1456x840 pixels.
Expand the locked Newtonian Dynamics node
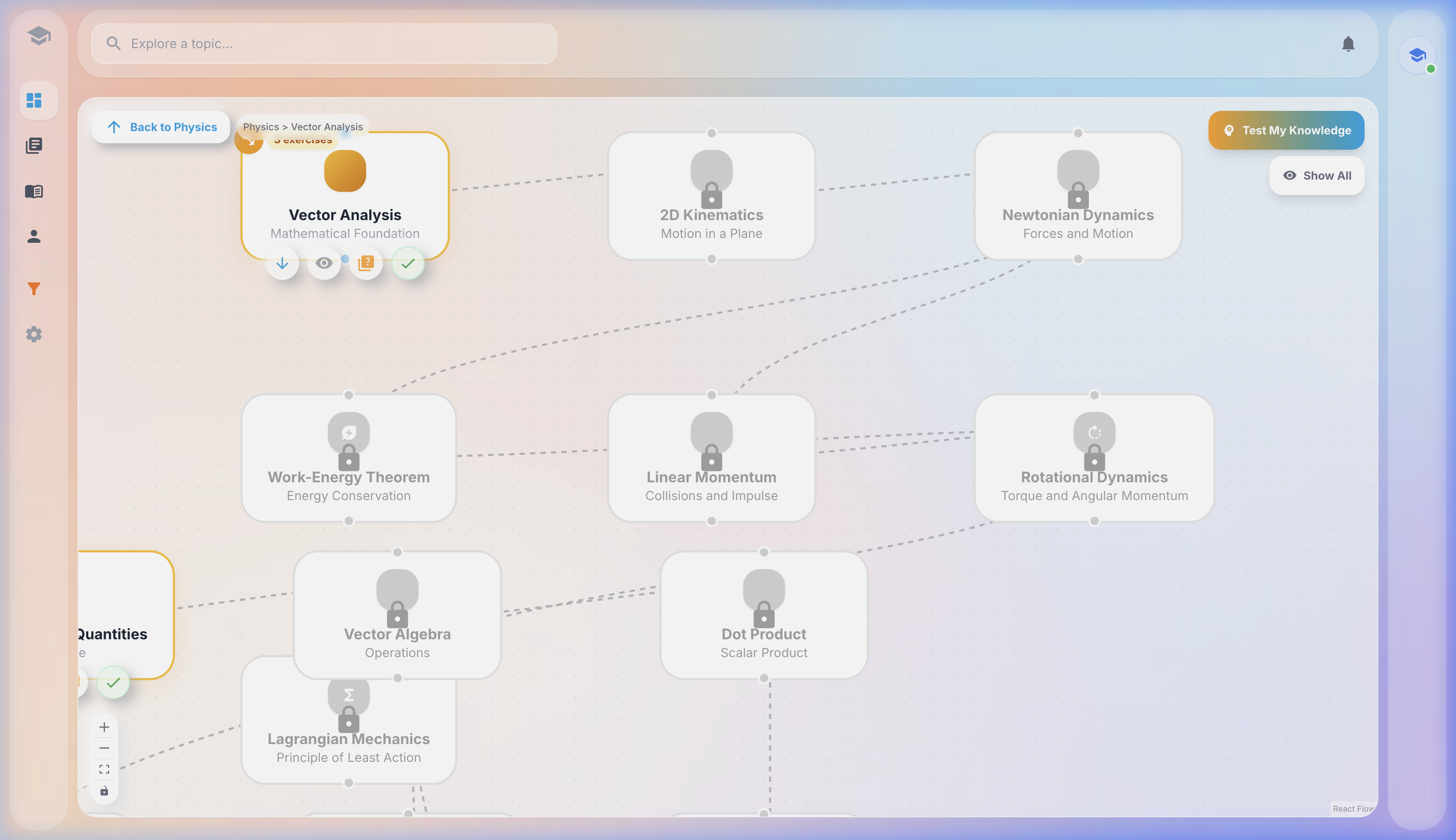coord(1078,196)
